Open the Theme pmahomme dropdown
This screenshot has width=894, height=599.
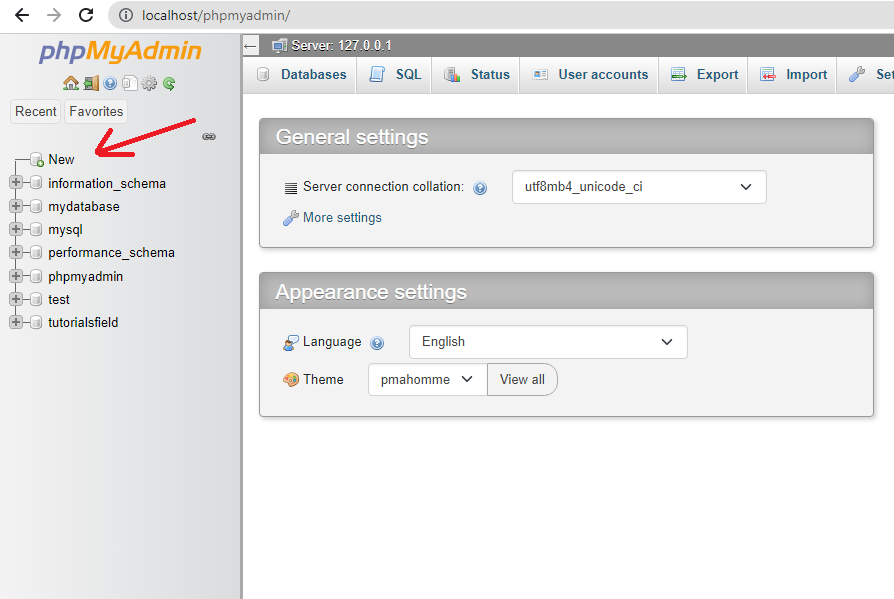tap(428, 380)
